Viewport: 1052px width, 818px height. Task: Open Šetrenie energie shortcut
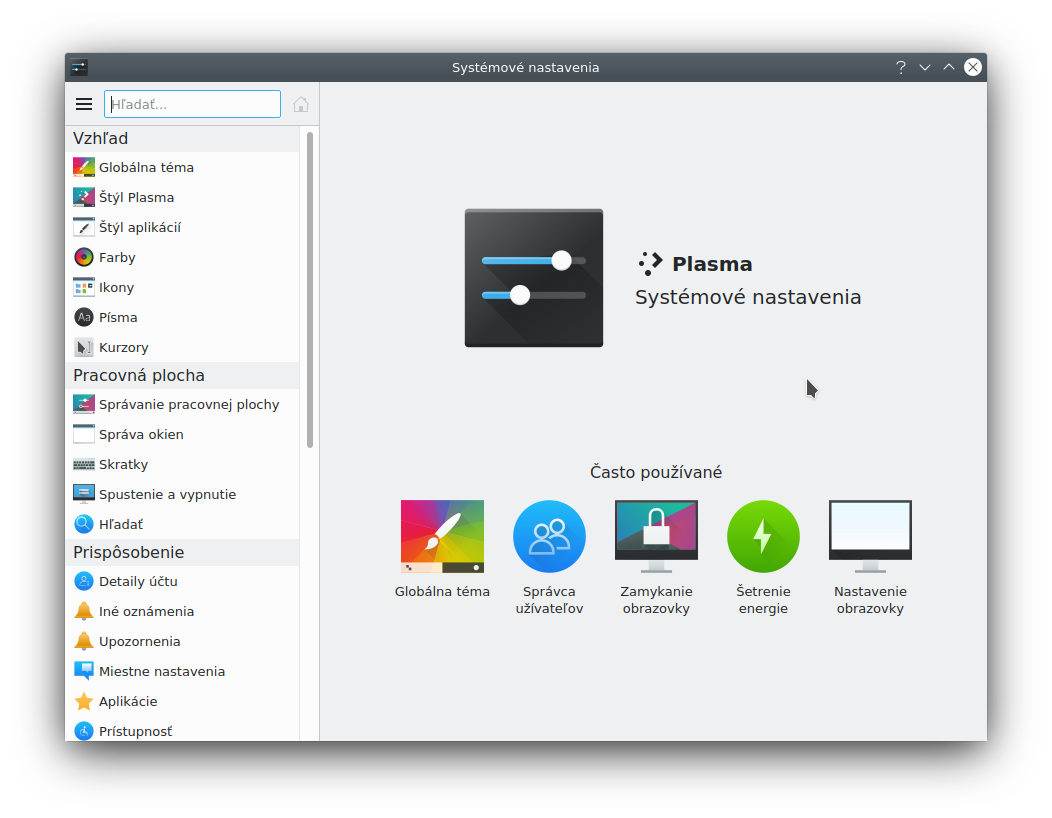tap(763, 557)
